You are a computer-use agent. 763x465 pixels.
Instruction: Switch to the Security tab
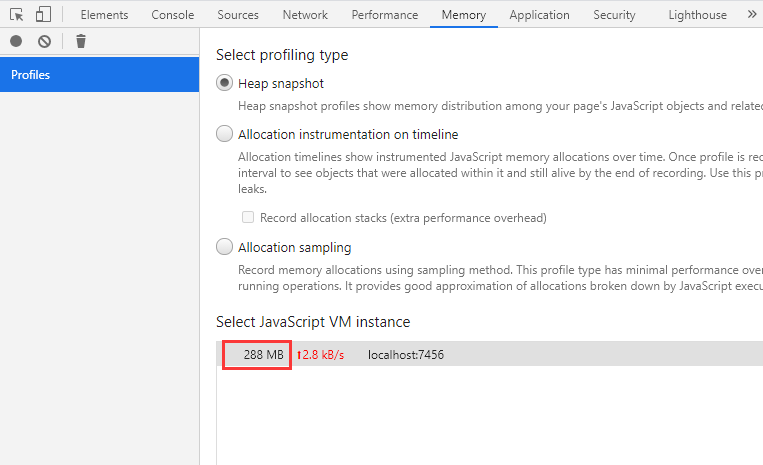click(x=614, y=15)
